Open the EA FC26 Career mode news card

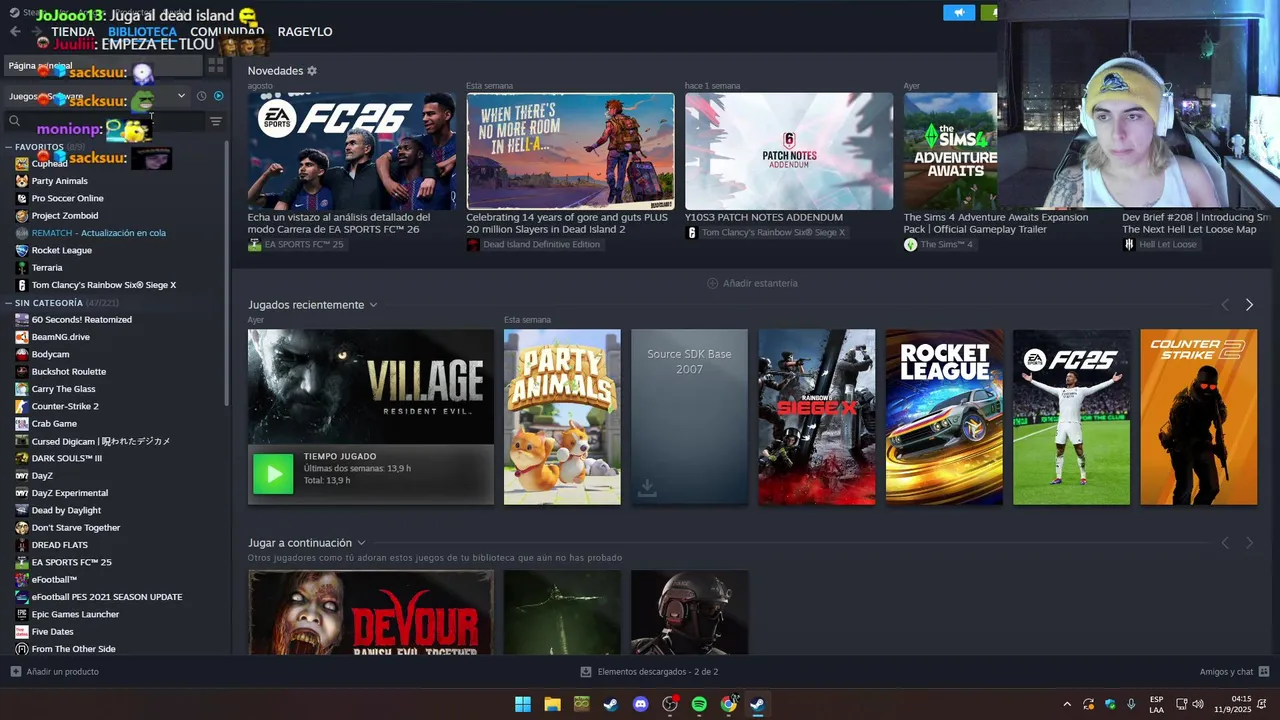[352, 151]
